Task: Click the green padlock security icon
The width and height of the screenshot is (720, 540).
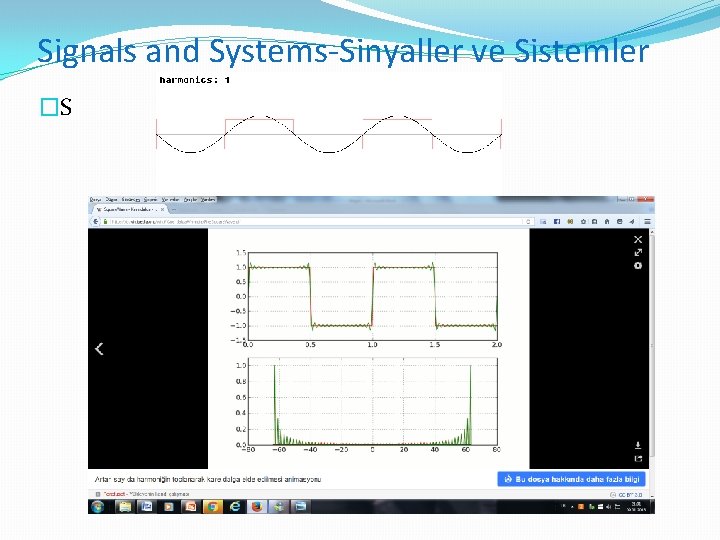Action: click(x=105, y=221)
